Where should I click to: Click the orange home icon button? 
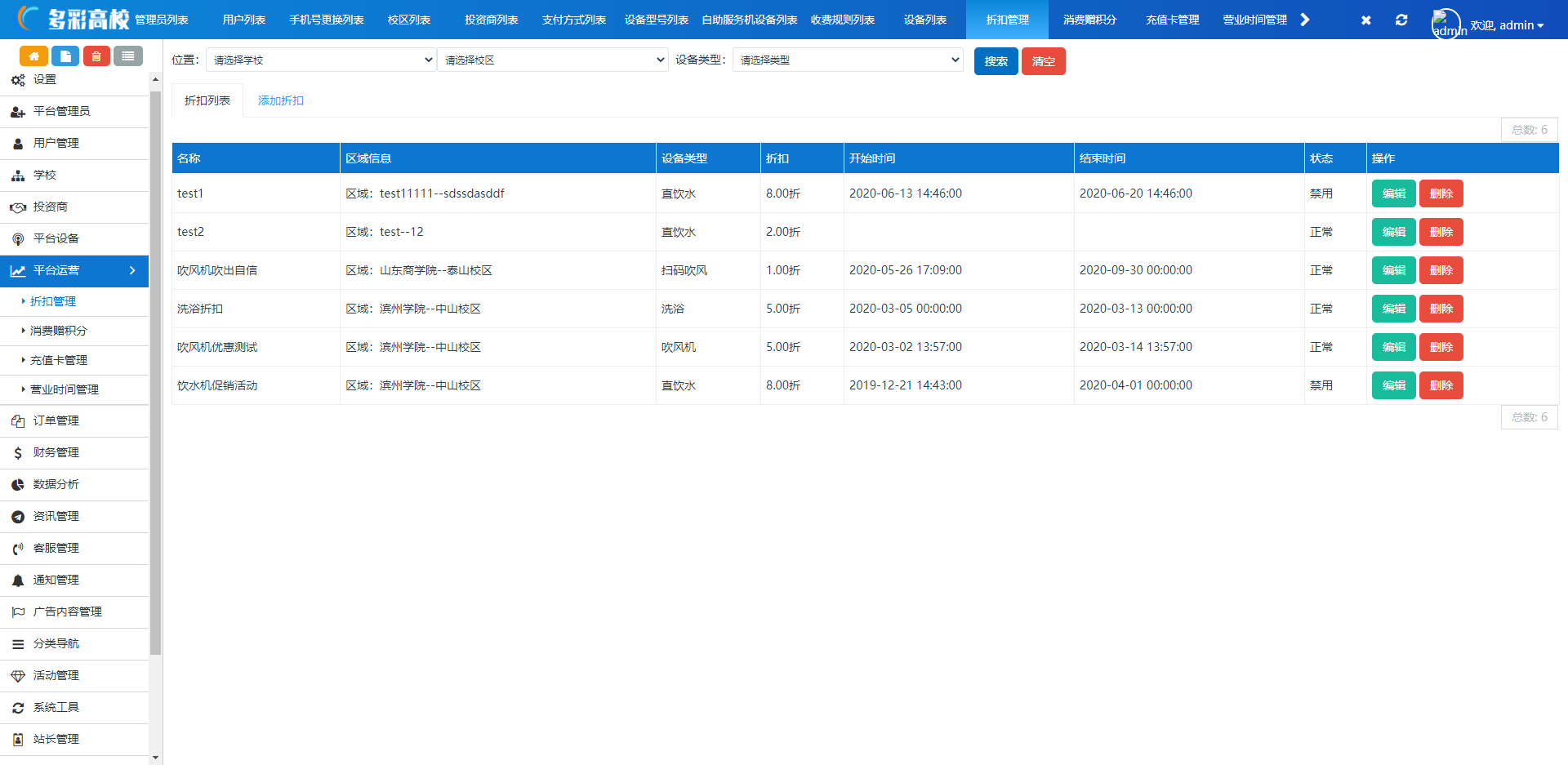point(33,56)
